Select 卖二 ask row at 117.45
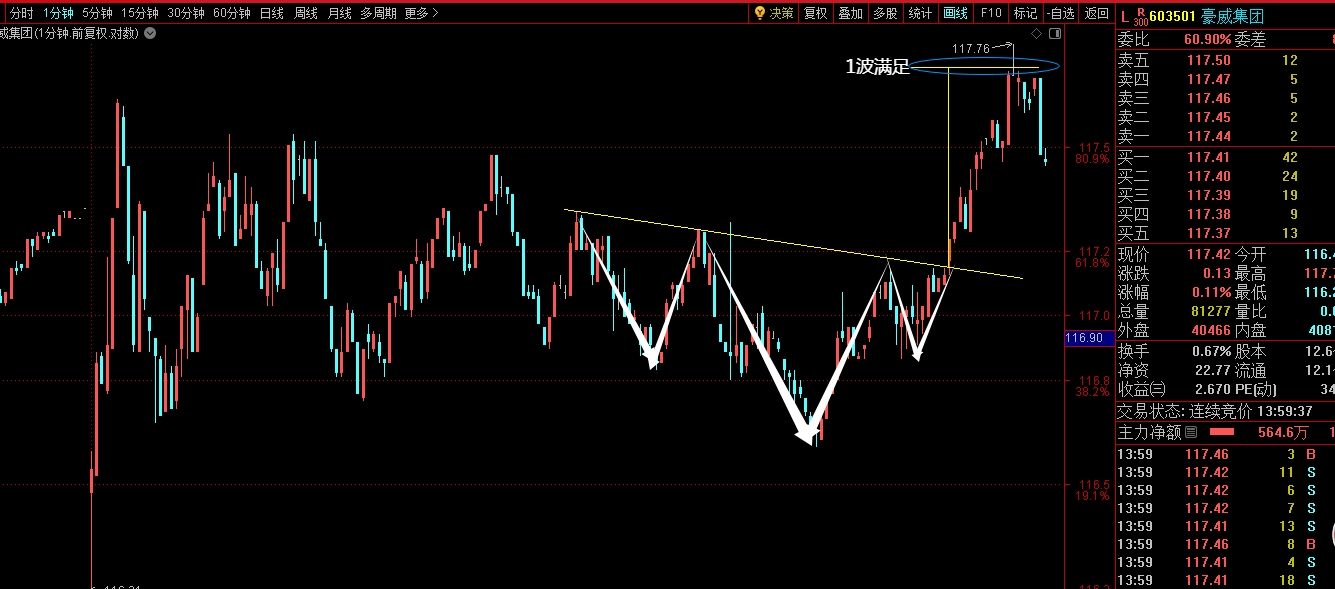Image resolution: width=1335 pixels, height=589 pixels. (x=1225, y=117)
